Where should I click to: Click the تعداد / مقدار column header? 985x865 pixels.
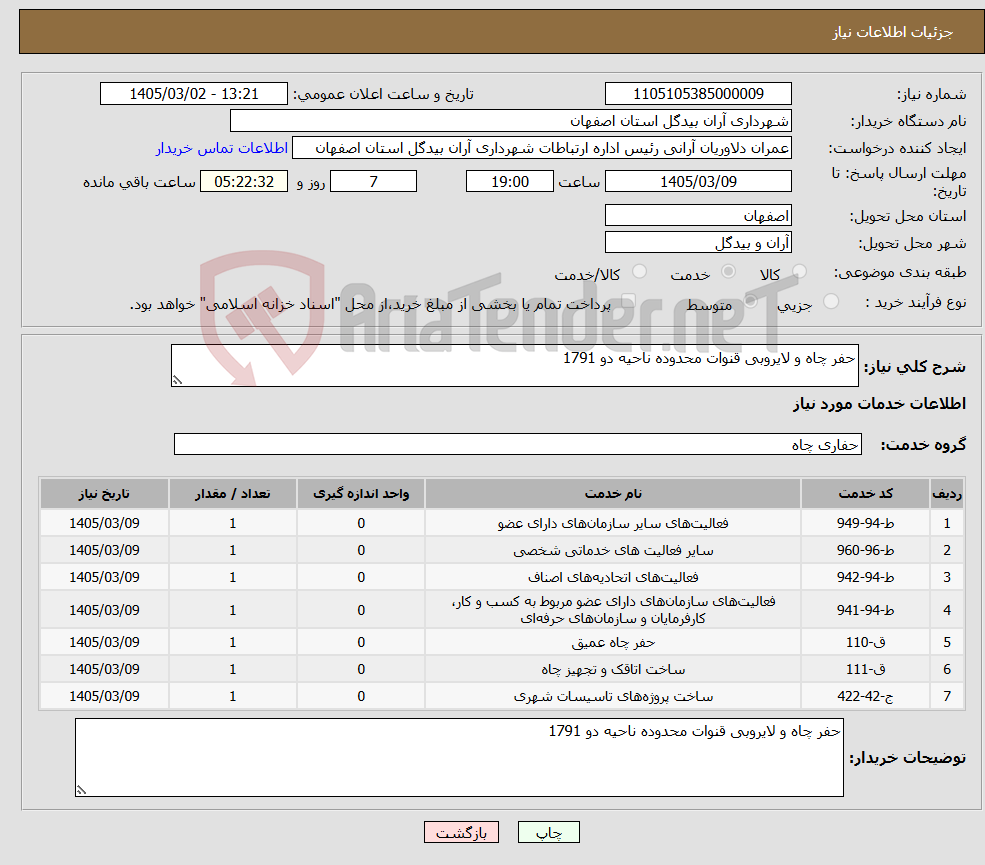click(232, 494)
